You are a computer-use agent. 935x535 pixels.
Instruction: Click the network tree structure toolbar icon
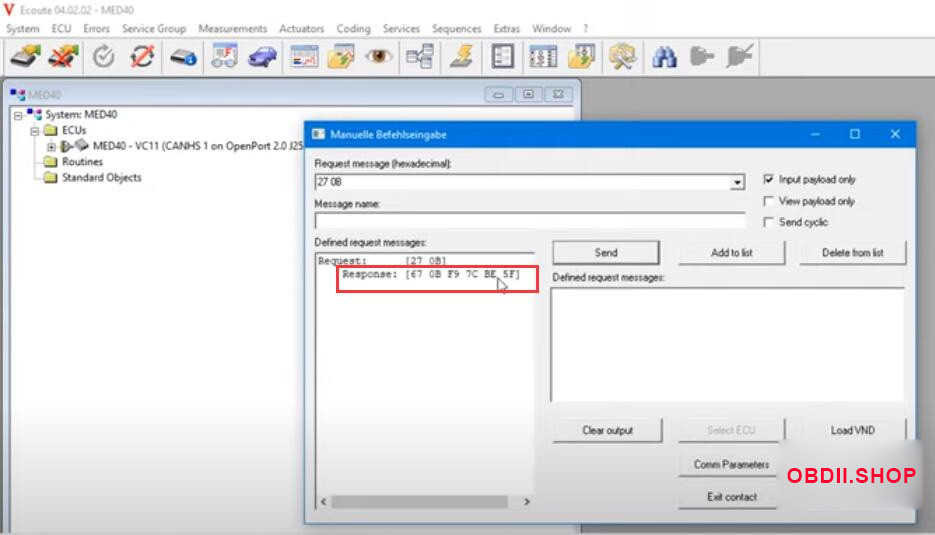(418, 57)
